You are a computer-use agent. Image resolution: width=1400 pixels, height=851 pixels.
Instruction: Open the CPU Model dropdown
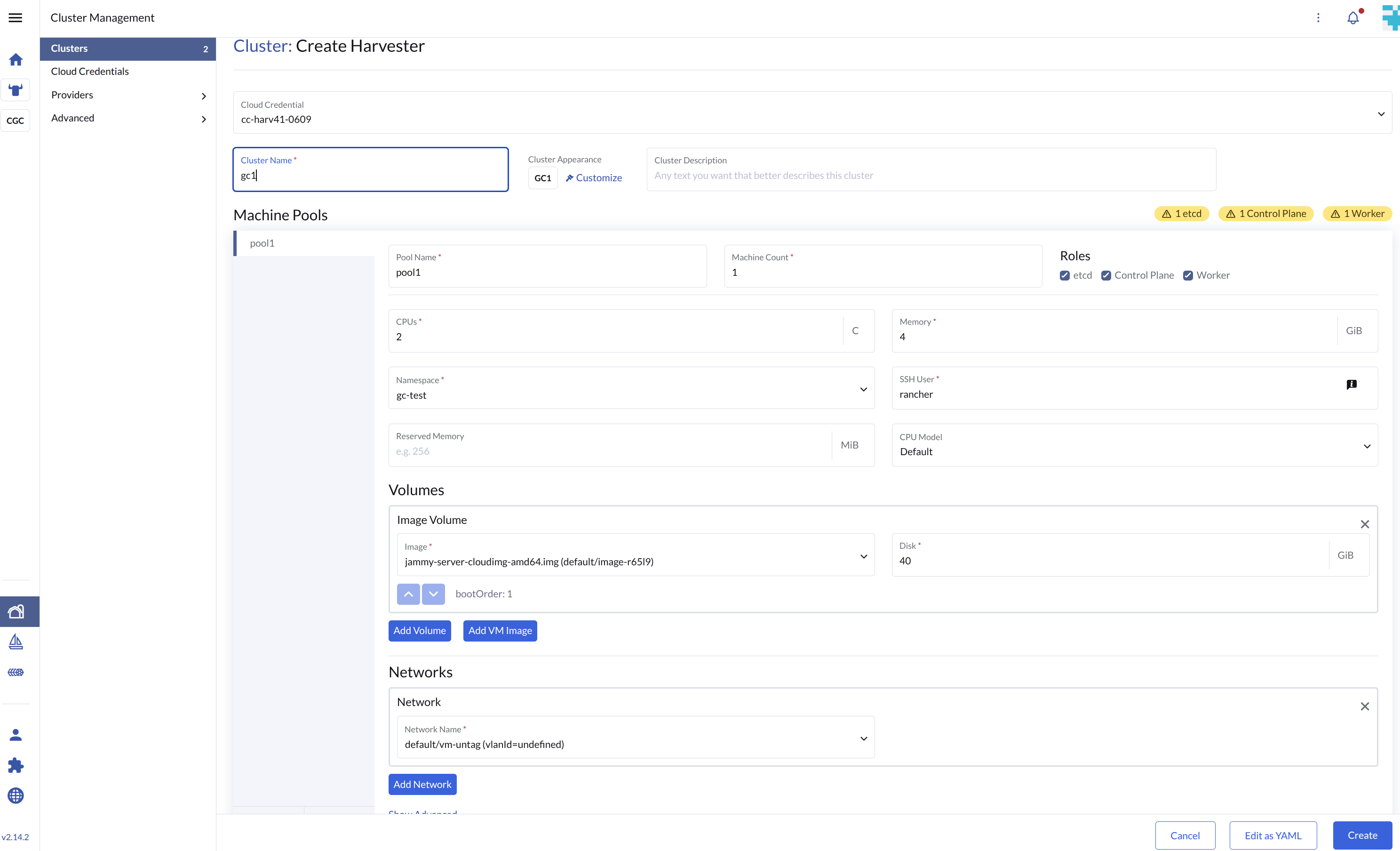[x=1135, y=445]
